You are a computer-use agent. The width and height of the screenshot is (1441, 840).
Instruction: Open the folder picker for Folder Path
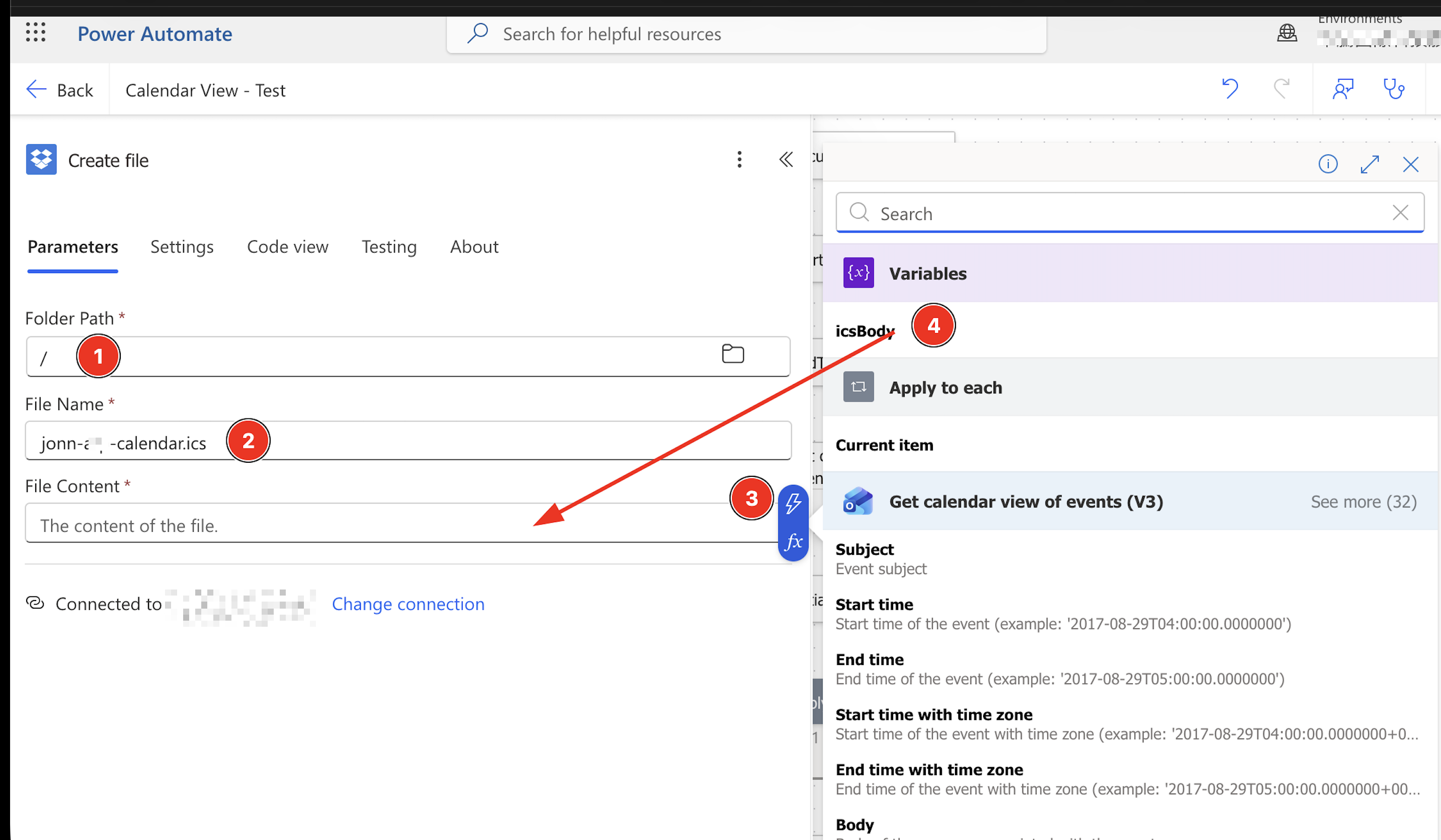[733, 354]
